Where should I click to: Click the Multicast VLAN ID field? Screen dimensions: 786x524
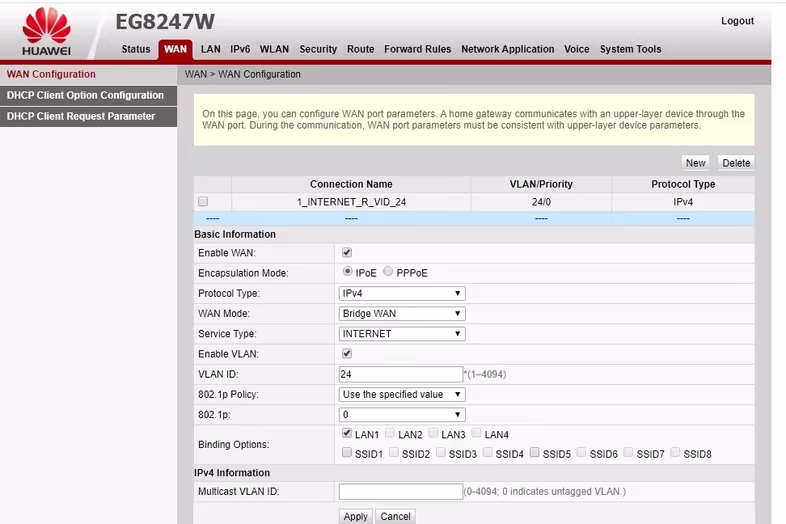coord(401,491)
